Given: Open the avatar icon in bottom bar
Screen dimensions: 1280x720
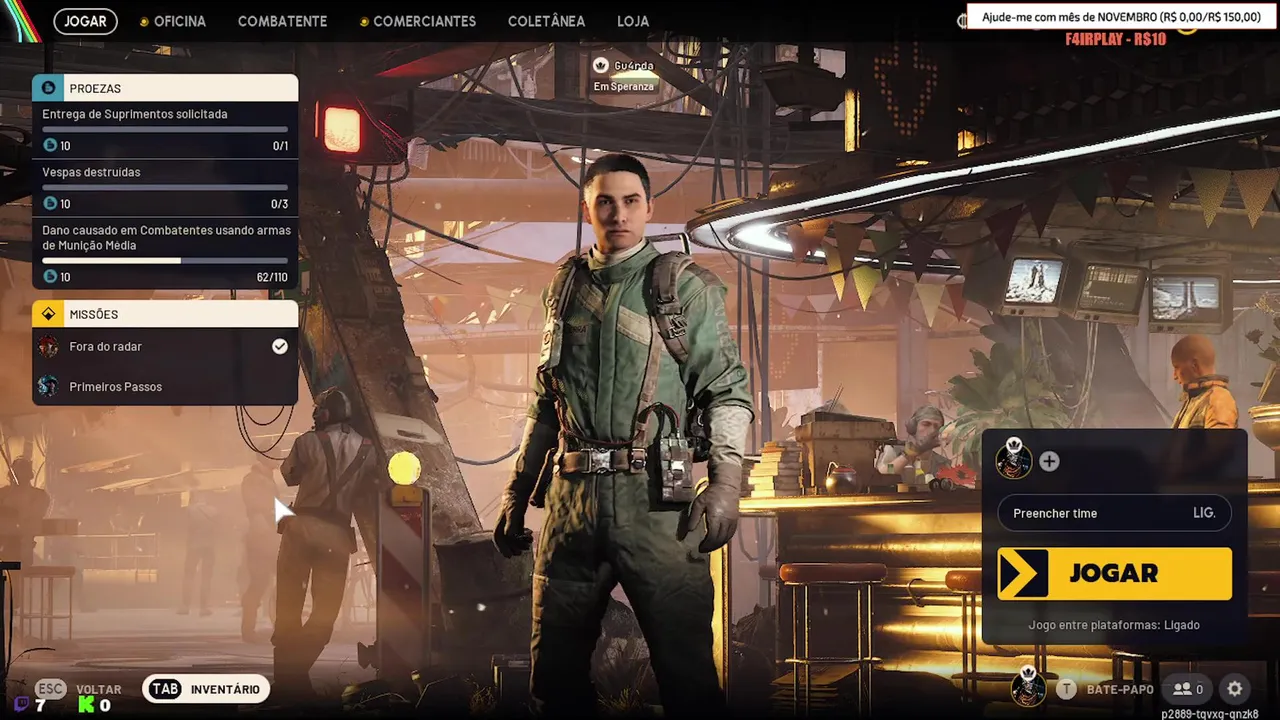Looking at the screenshot, I should (x=1028, y=687).
